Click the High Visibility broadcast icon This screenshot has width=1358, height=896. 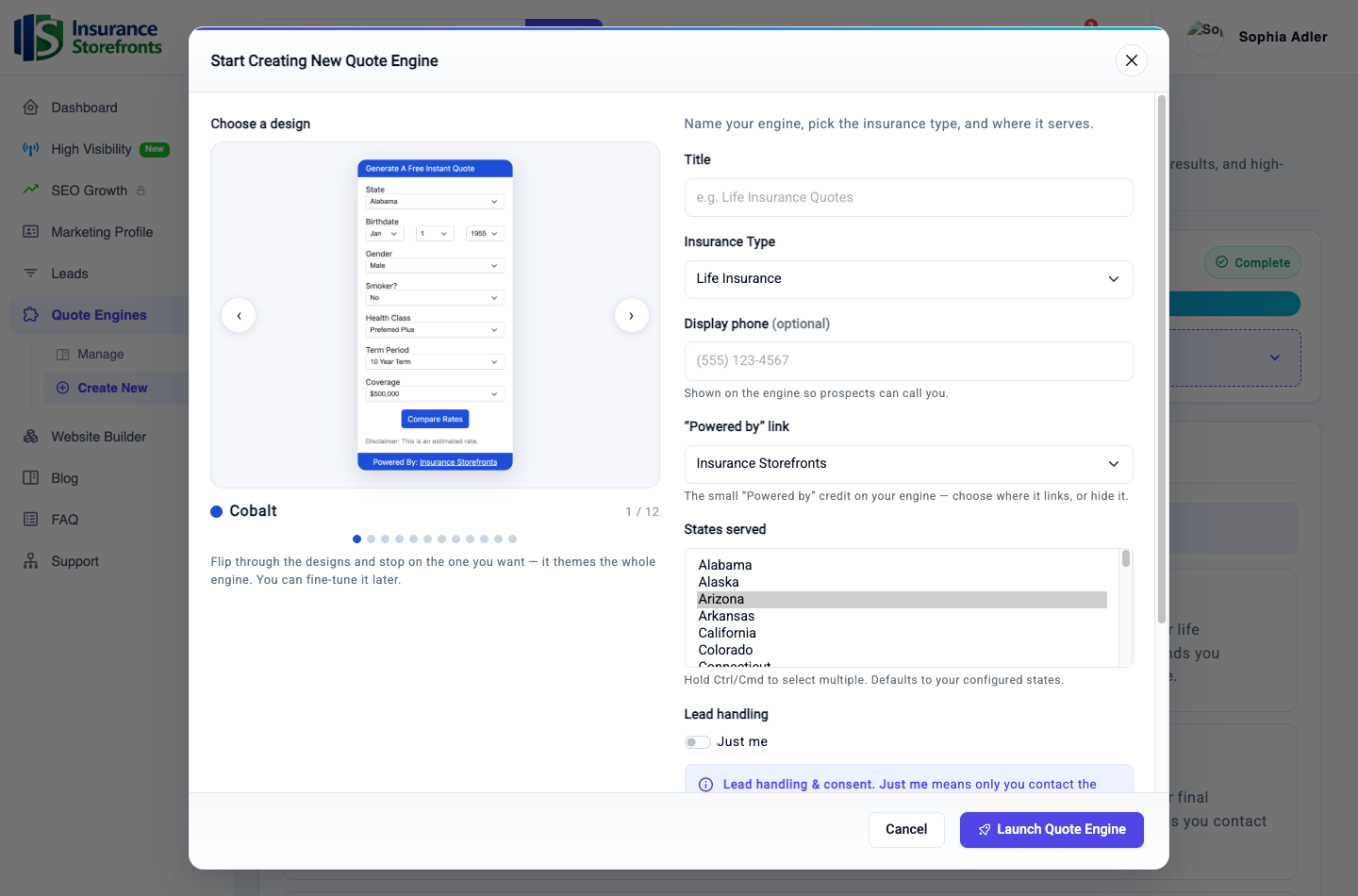click(31, 149)
